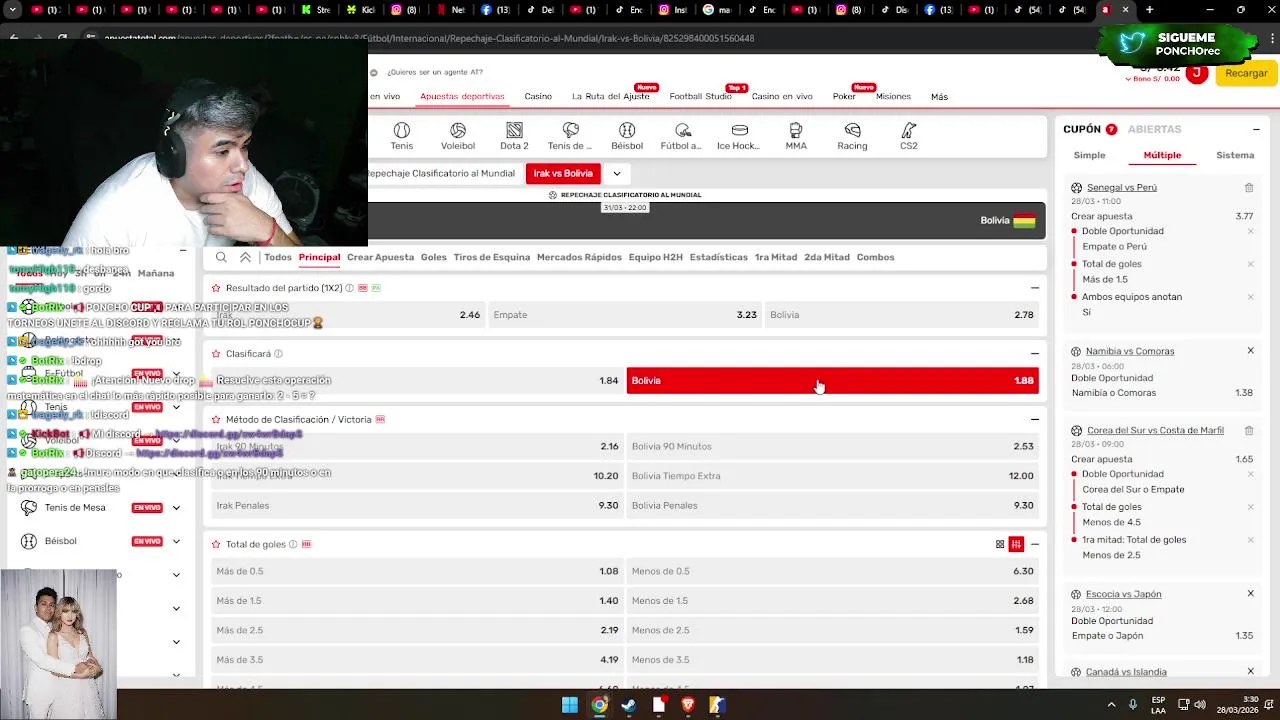Select Empate 3.23 odds
The width and height of the screenshot is (1280, 720).
pos(625,315)
